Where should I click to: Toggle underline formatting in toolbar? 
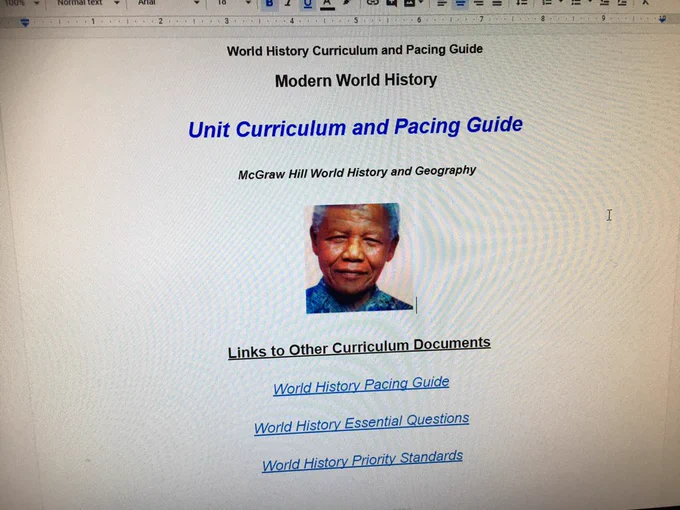307,3
